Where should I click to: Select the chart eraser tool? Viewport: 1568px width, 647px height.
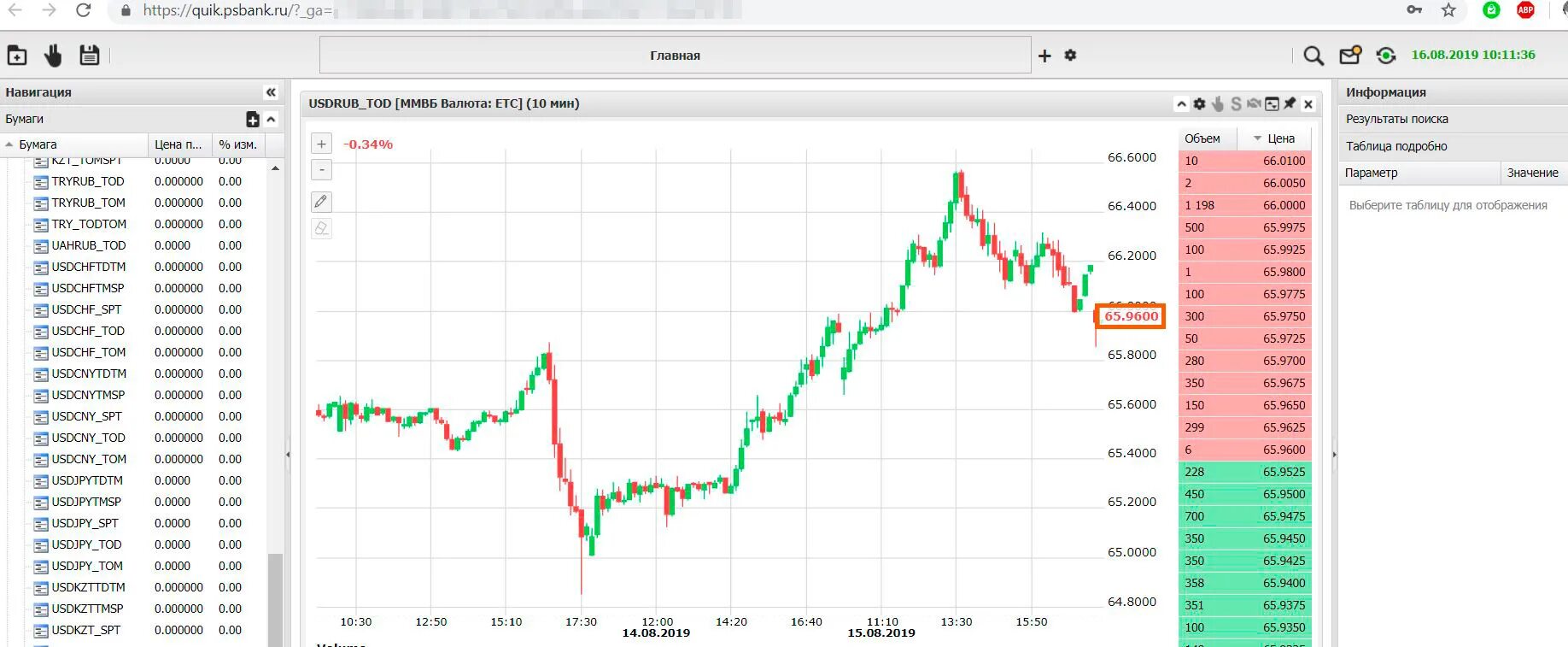pos(321,227)
